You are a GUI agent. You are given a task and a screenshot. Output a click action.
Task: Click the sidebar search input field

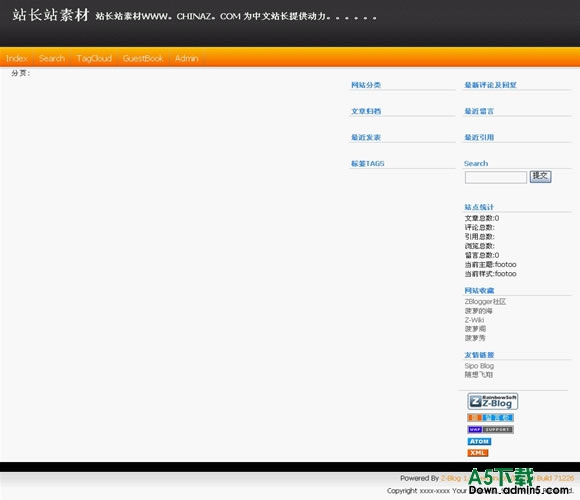pyautogui.click(x=496, y=178)
